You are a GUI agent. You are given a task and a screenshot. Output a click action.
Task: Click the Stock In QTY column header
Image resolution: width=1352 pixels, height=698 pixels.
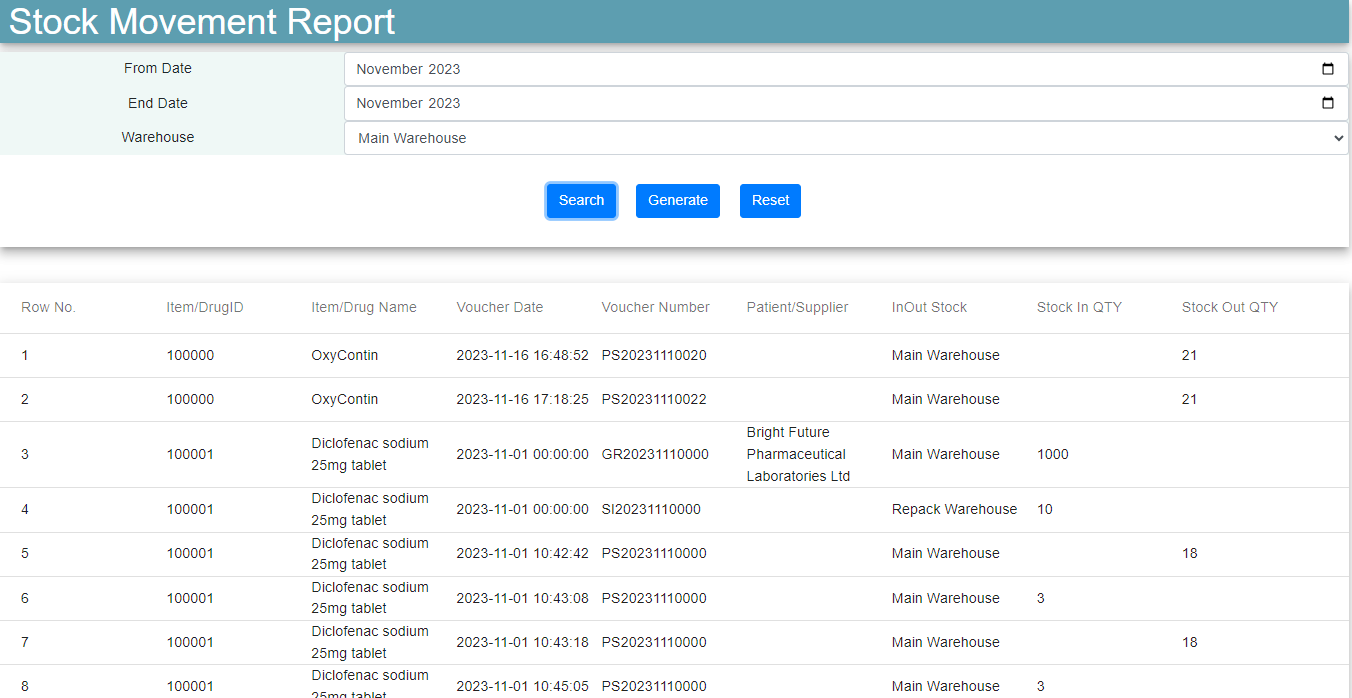[x=1079, y=307]
